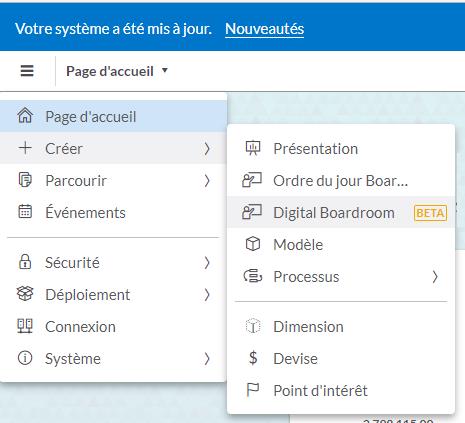This screenshot has width=465, height=423.
Task: Select the Parcourir documents icon
Action: coord(25,180)
